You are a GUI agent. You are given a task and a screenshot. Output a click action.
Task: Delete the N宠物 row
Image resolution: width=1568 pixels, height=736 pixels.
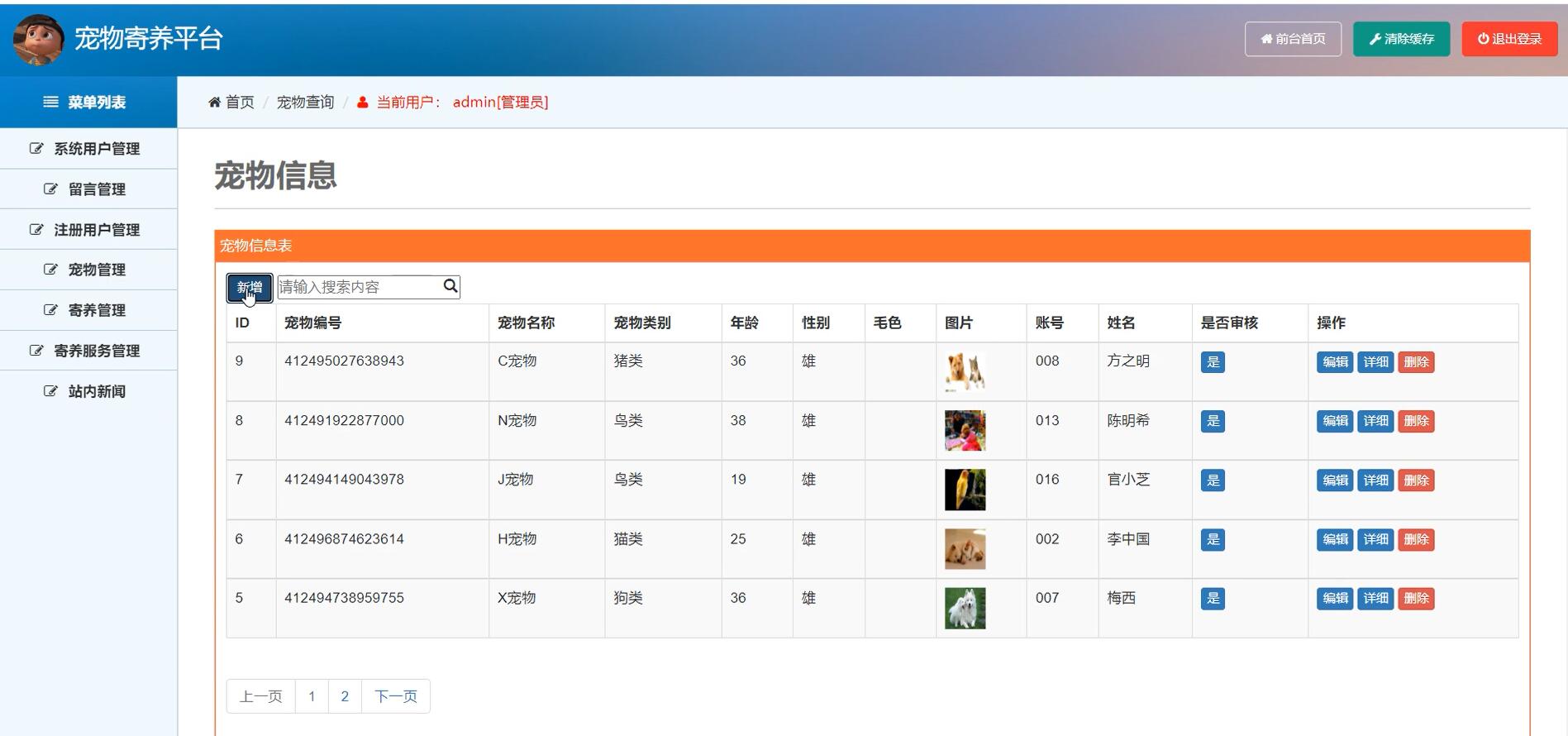[1416, 421]
